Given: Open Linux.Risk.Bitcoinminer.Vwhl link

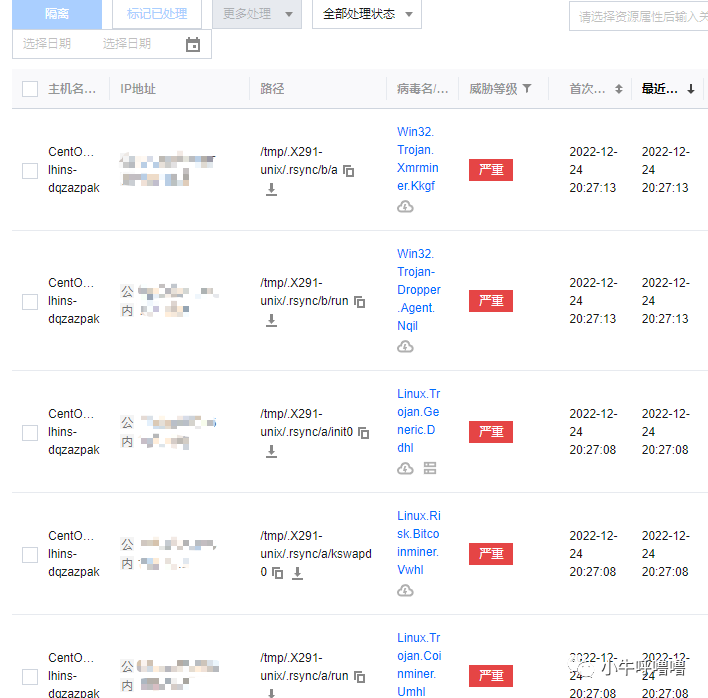Looking at the screenshot, I should coord(419,542).
